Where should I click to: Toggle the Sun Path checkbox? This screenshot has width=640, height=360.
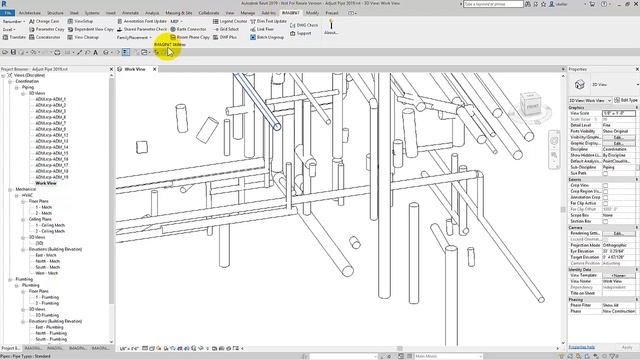(x=605, y=173)
